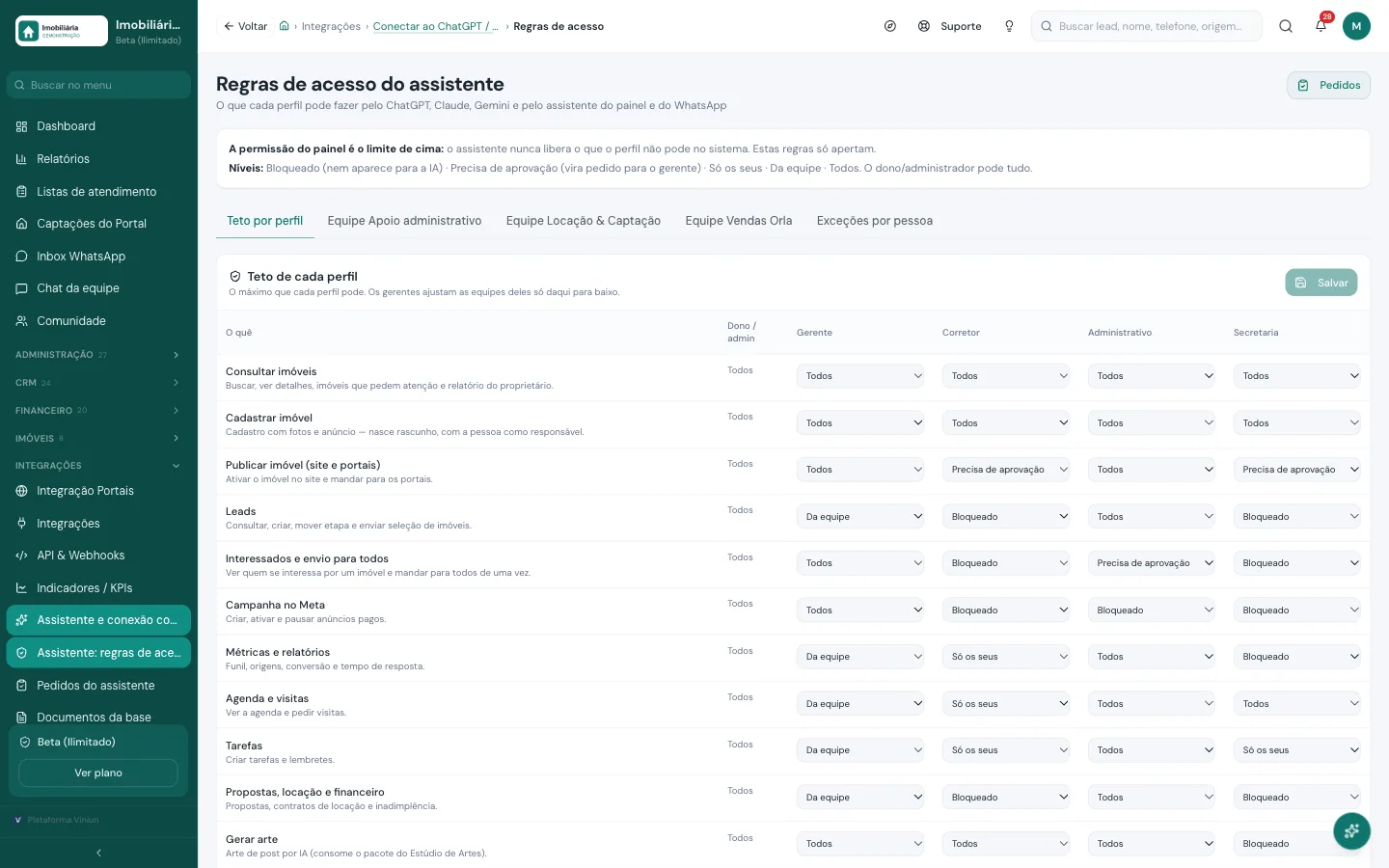Open the Exceções por pessoa tab
The width and height of the screenshot is (1389, 868).
tap(875, 221)
